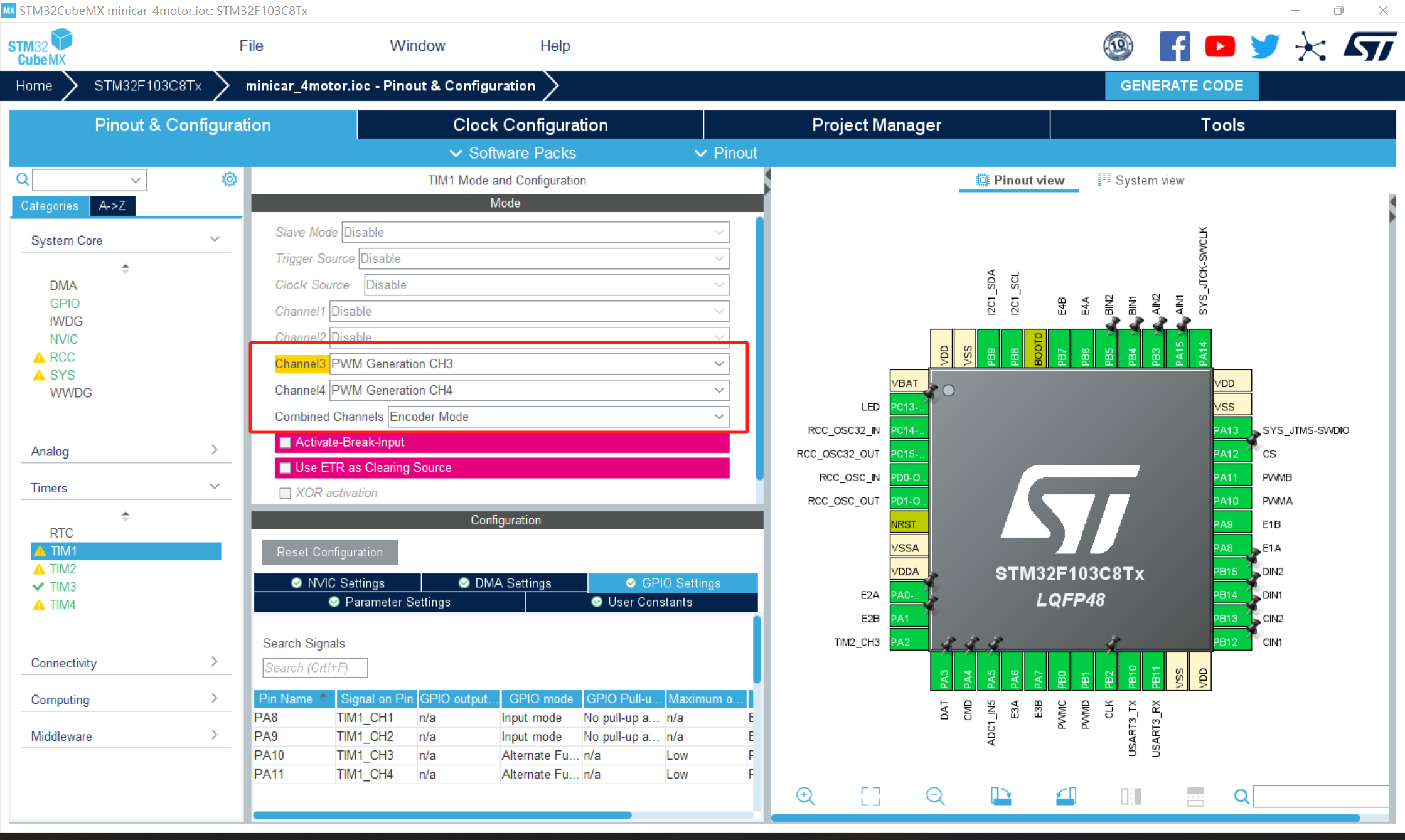Toggle the XOR activation checkbox

tap(285, 493)
